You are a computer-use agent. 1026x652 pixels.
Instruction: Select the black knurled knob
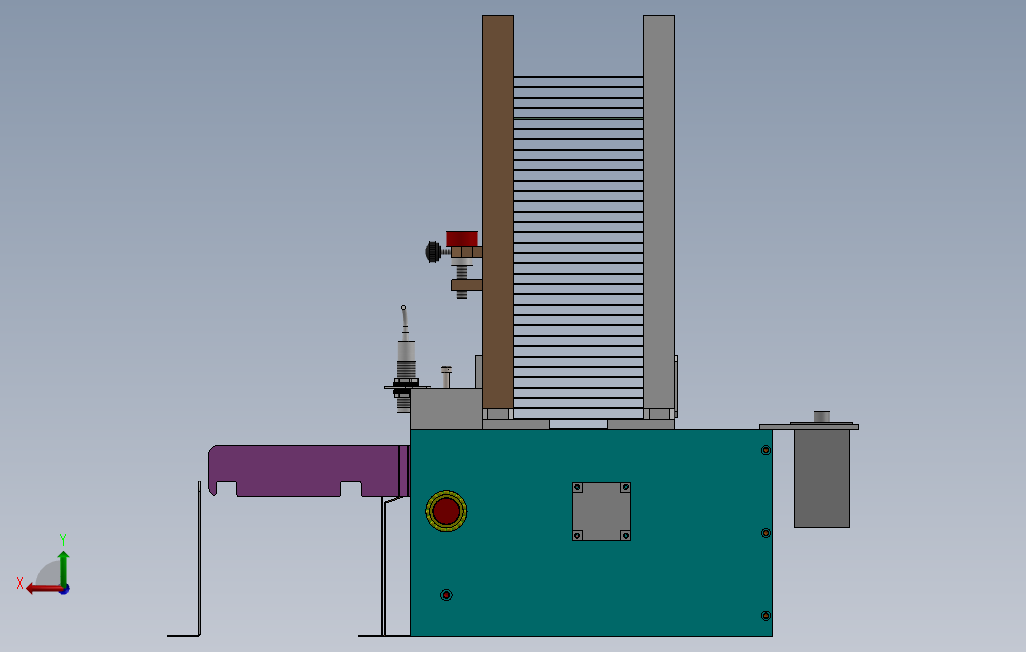pos(433,252)
